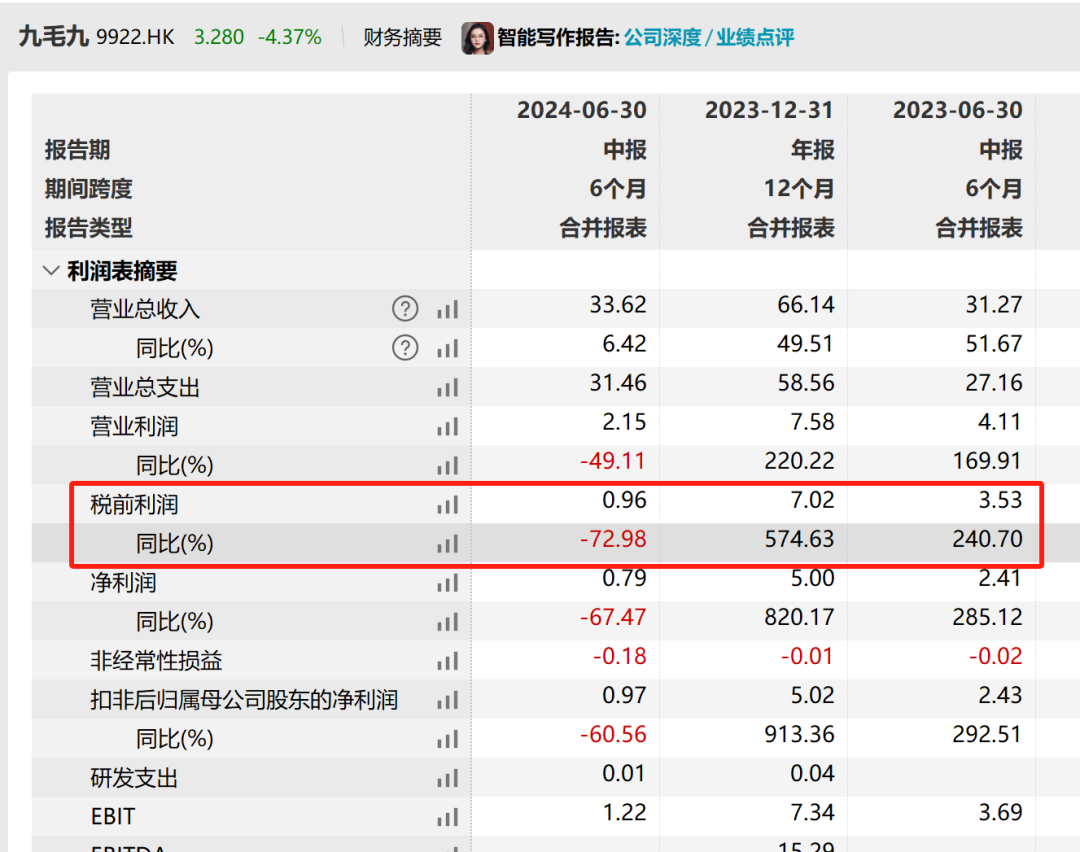This screenshot has width=1080, height=852.
Task: Open chart icon for 非经常性损益
Action: tap(447, 661)
